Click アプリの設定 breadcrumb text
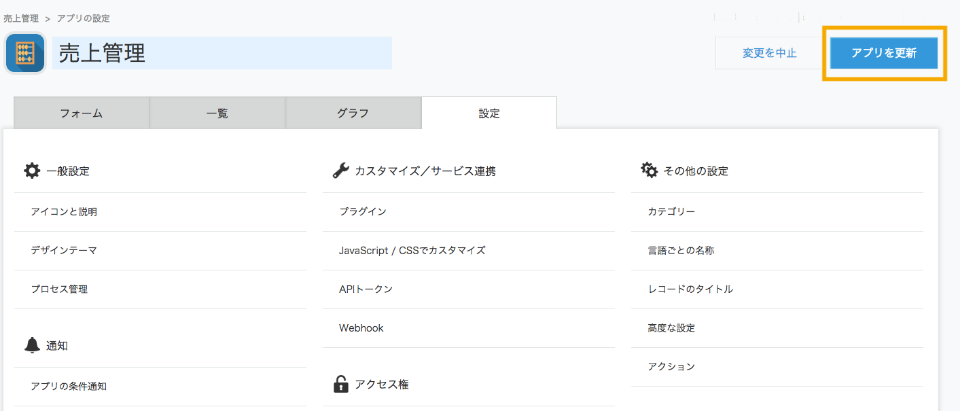This screenshot has height=411, width=960. 83,18
